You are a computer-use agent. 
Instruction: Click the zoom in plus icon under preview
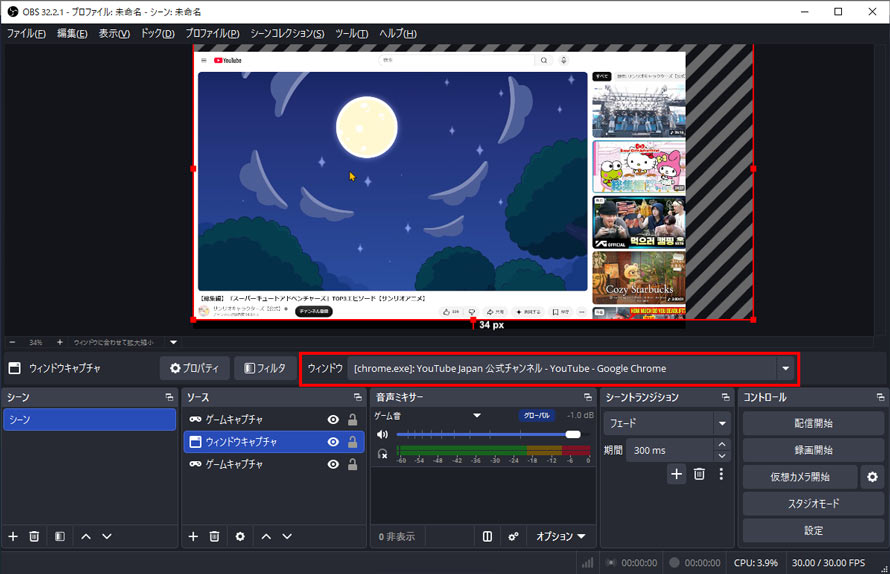pyautogui.click(x=60, y=342)
